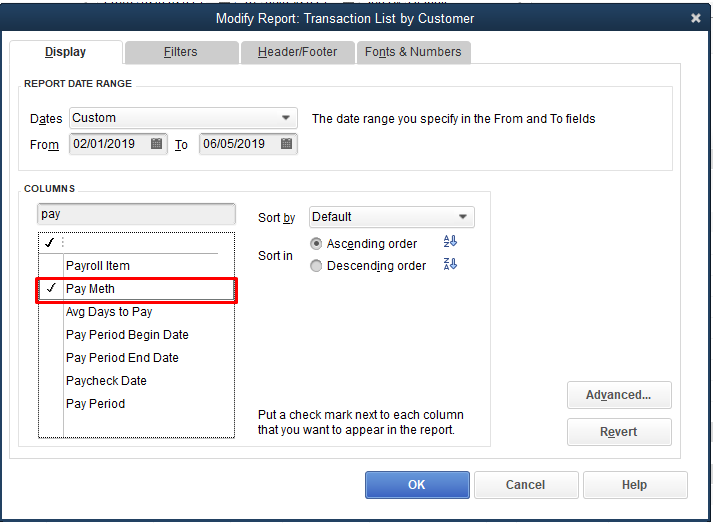
Task: Click the From date field
Action: [108, 144]
